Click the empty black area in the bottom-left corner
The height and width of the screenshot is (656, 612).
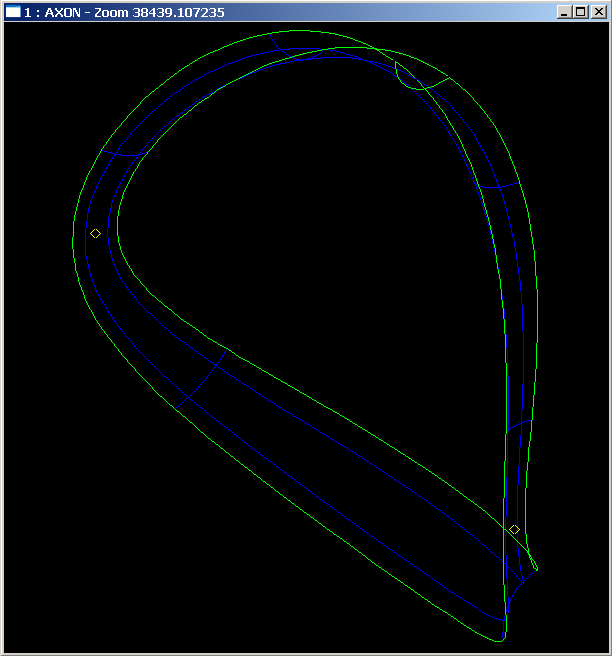[80, 580]
